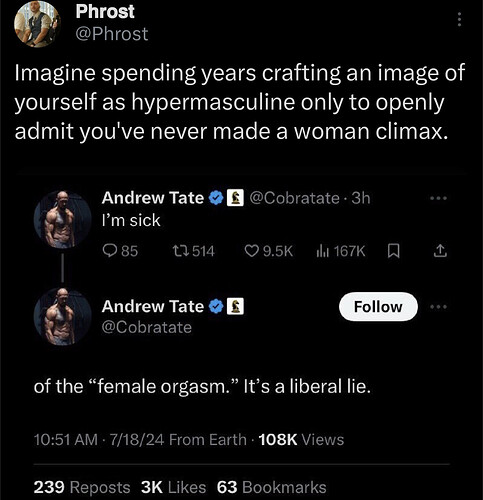Image resolution: width=483 pixels, height=500 pixels.
Task: View the 3K Likes list
Action: [x=173, y=487]
